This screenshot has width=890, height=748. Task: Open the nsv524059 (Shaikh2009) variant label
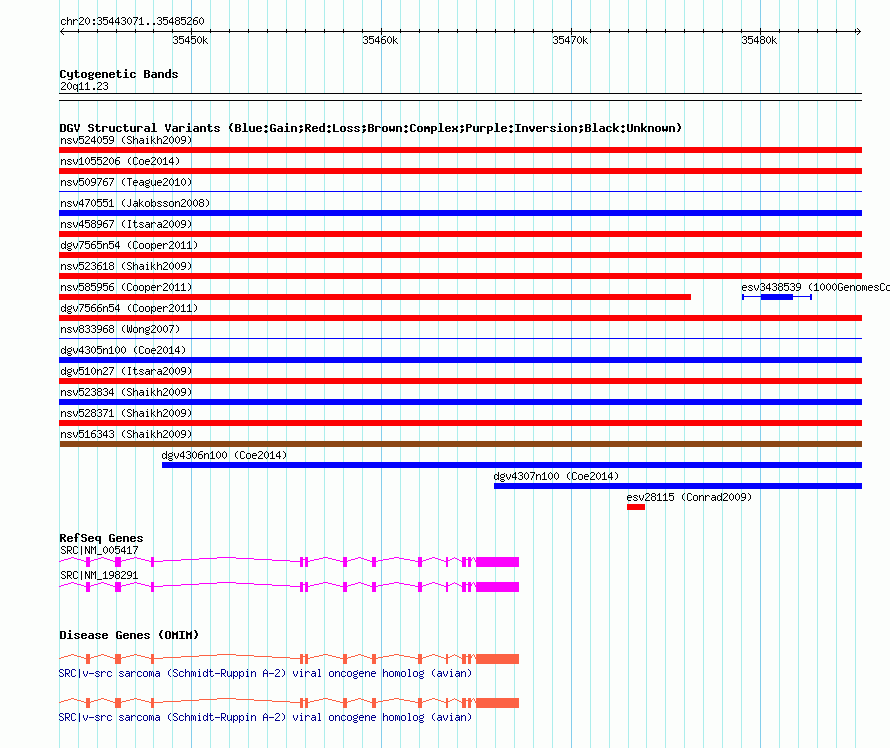pos(126,140)
